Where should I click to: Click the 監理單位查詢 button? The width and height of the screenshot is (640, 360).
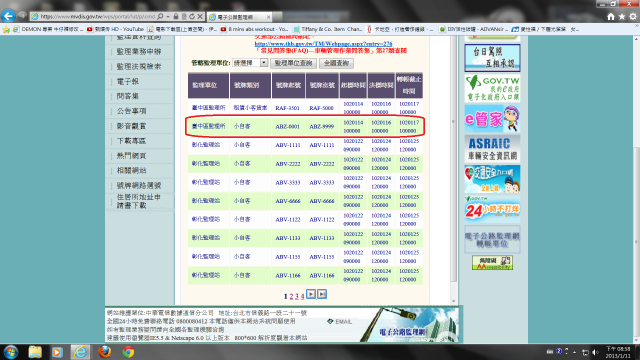(x=293, y=63)
